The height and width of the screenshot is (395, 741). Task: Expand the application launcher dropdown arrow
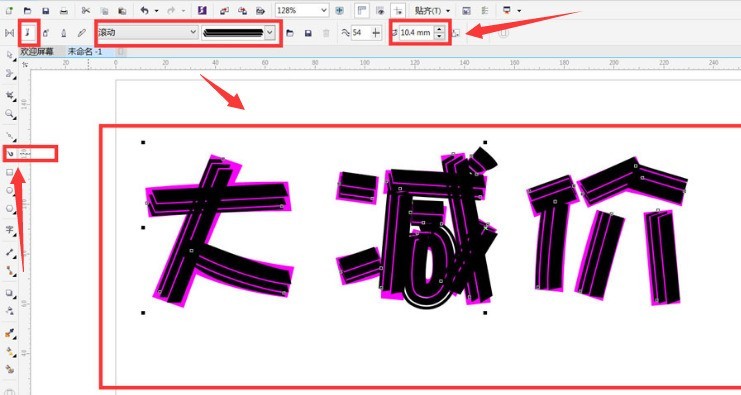519,10
